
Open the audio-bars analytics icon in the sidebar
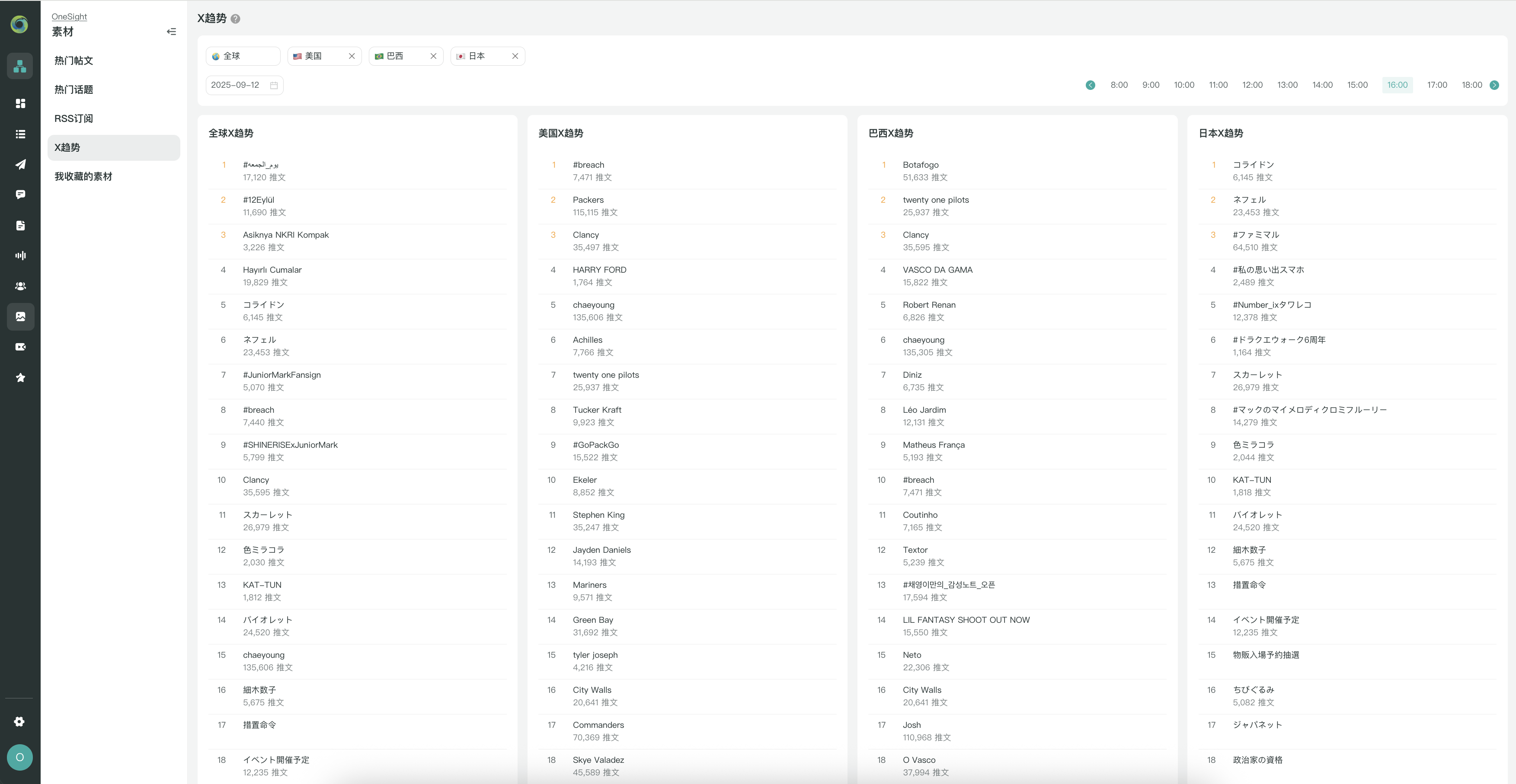pyautogui.click(x=20, y=255)
